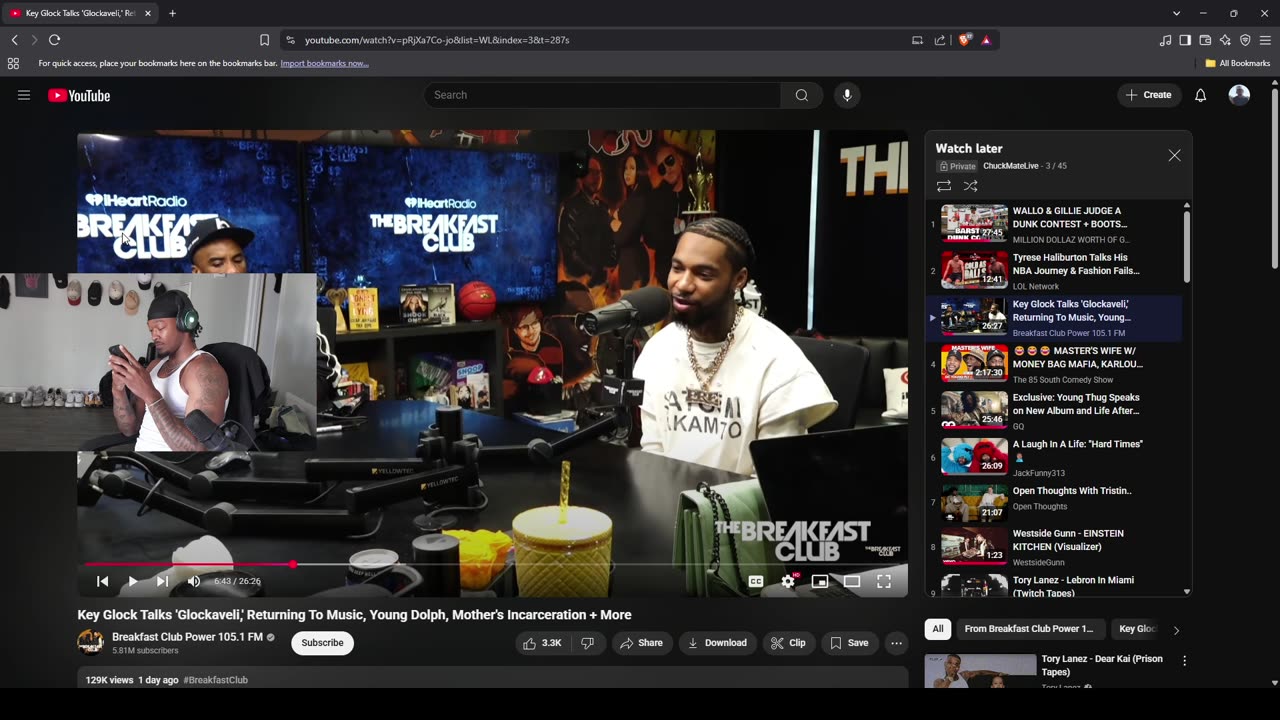Screen dimensions: 1280x720
Task: Toggle closed captions on the player
Action: click(756, 581)
